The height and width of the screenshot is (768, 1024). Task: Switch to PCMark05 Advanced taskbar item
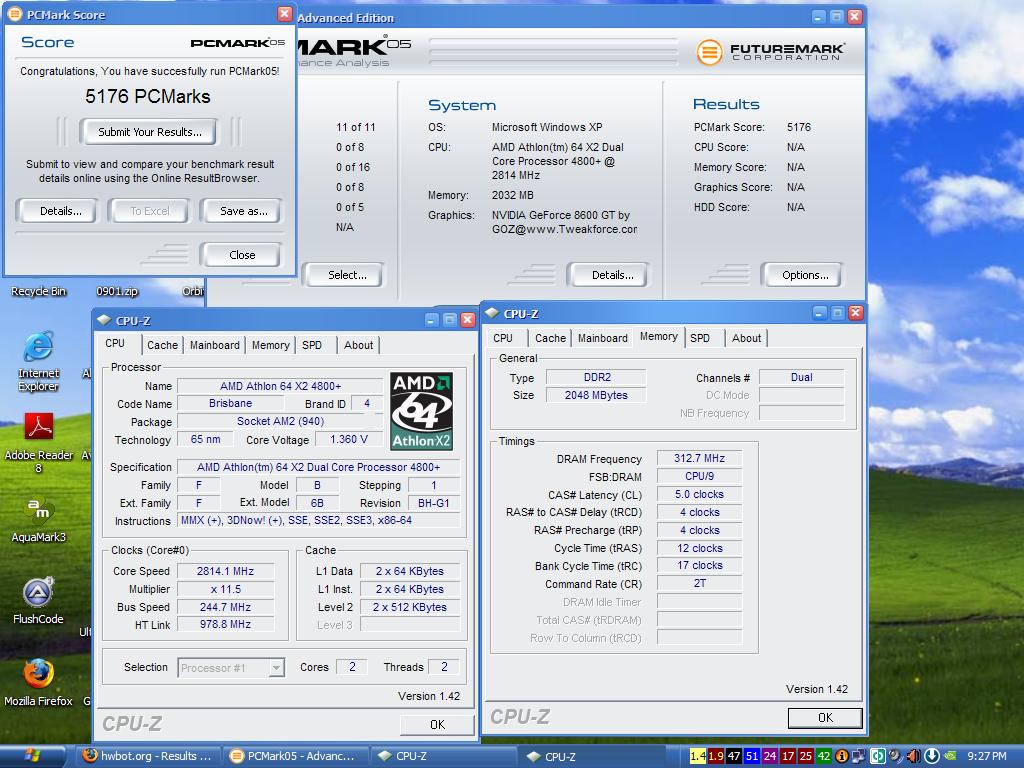click(295, 756)
